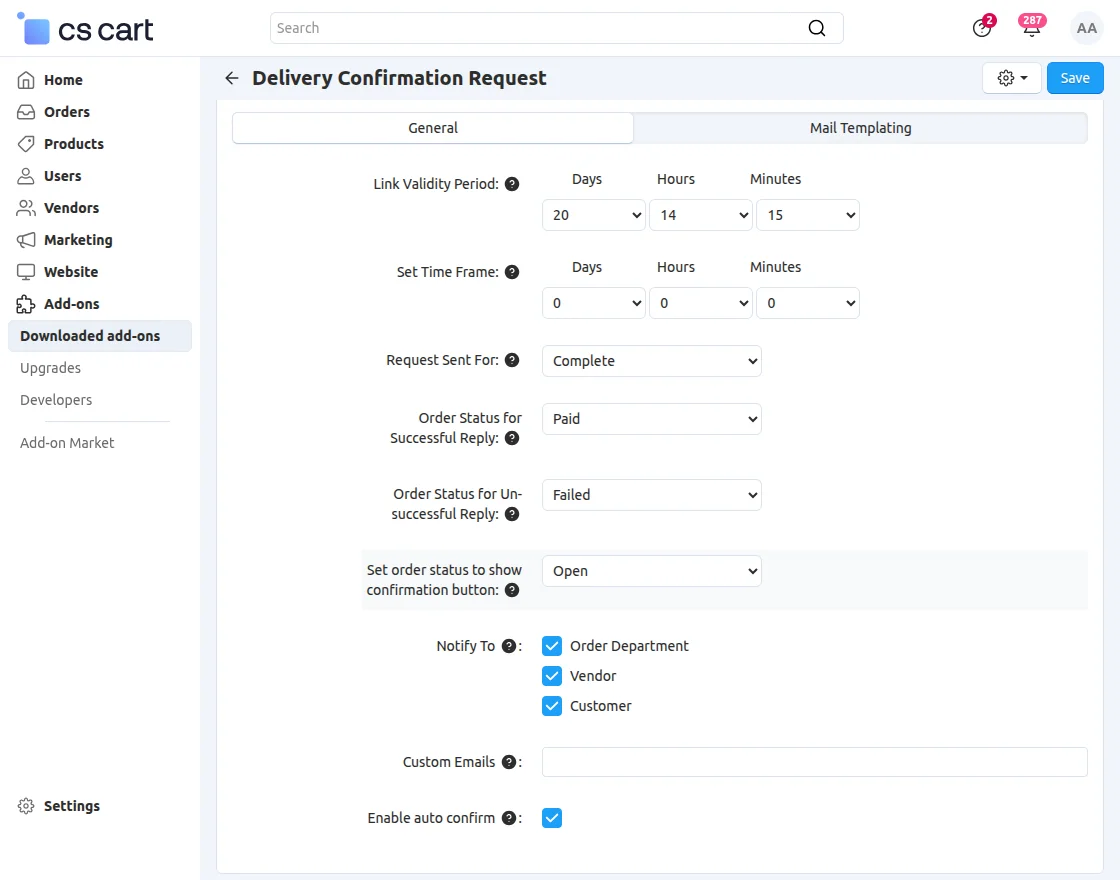Go to Downloaded add-ons in the sidebar
1120x880 pixels.
point(88,336)
